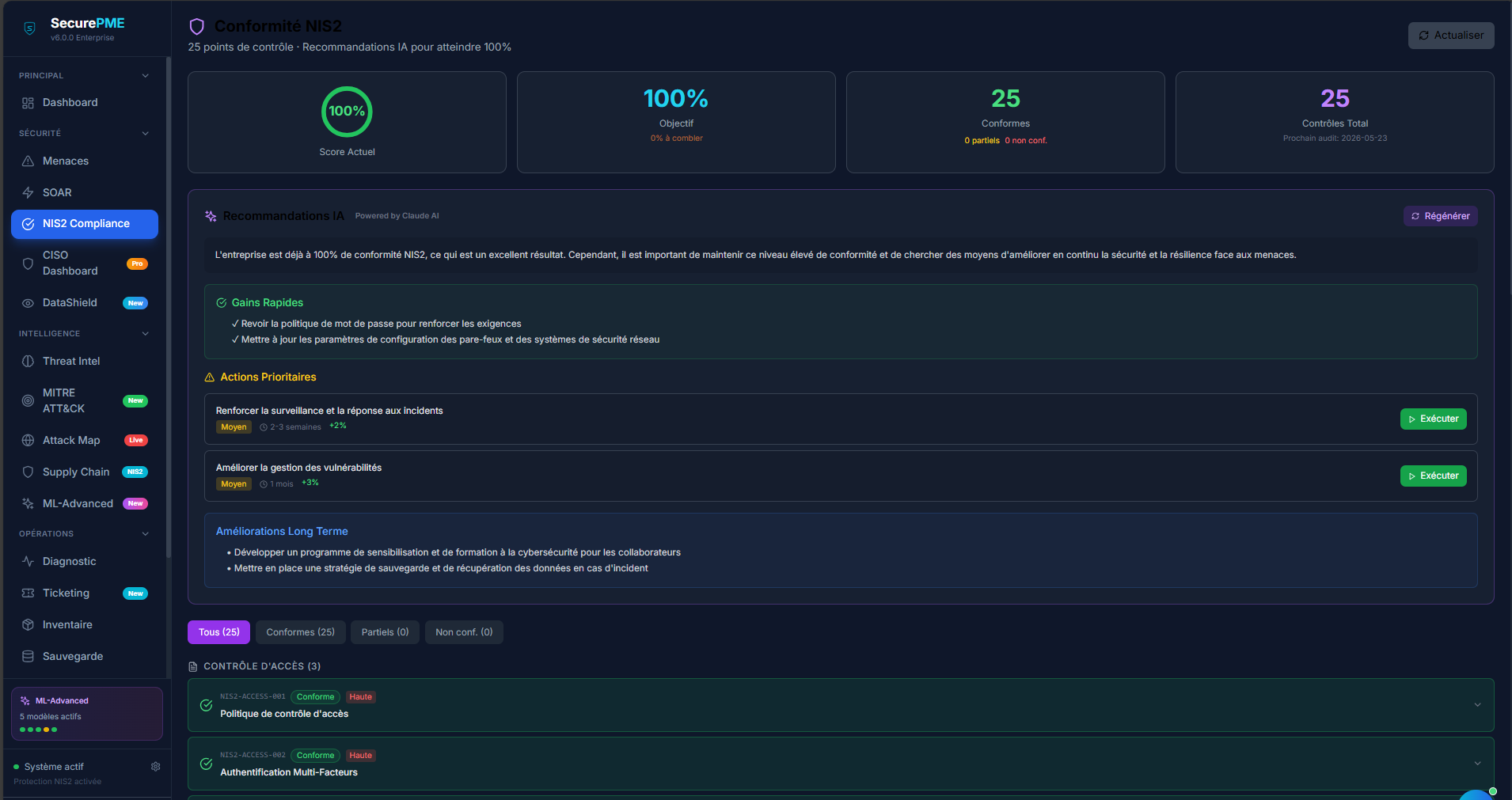The height and width of the screenshot is (800, 1512).
Task: Collapse the SÉCURITÉ sidebar section
Action: [146, 134]
